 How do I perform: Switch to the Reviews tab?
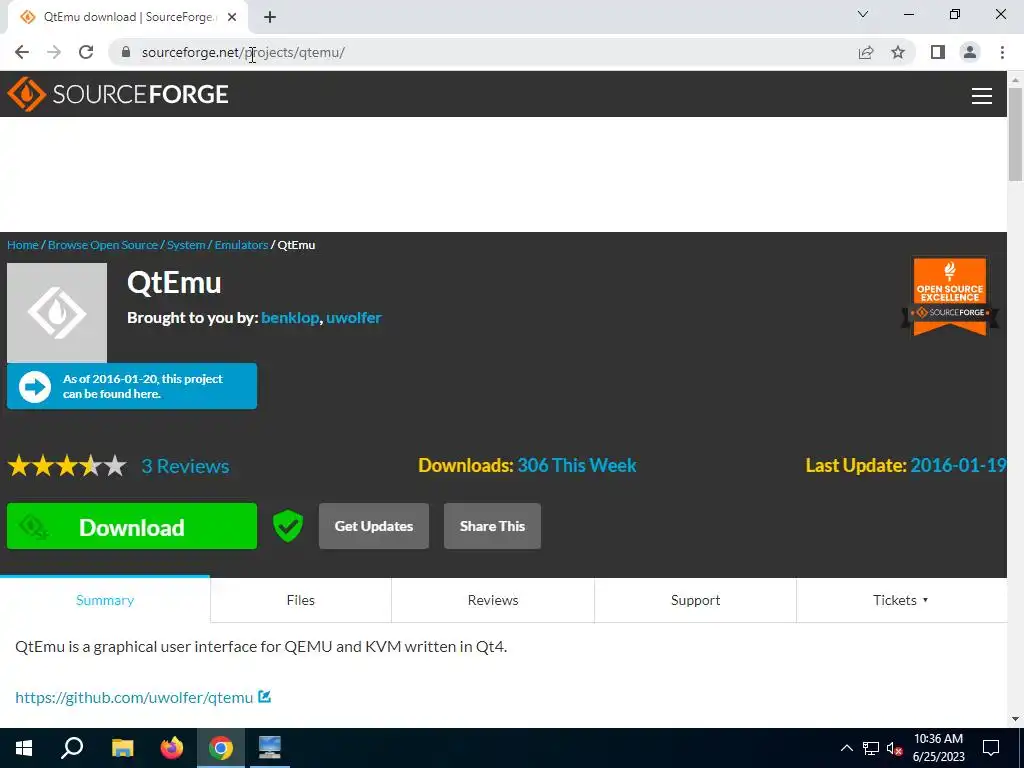pos(493,600)
